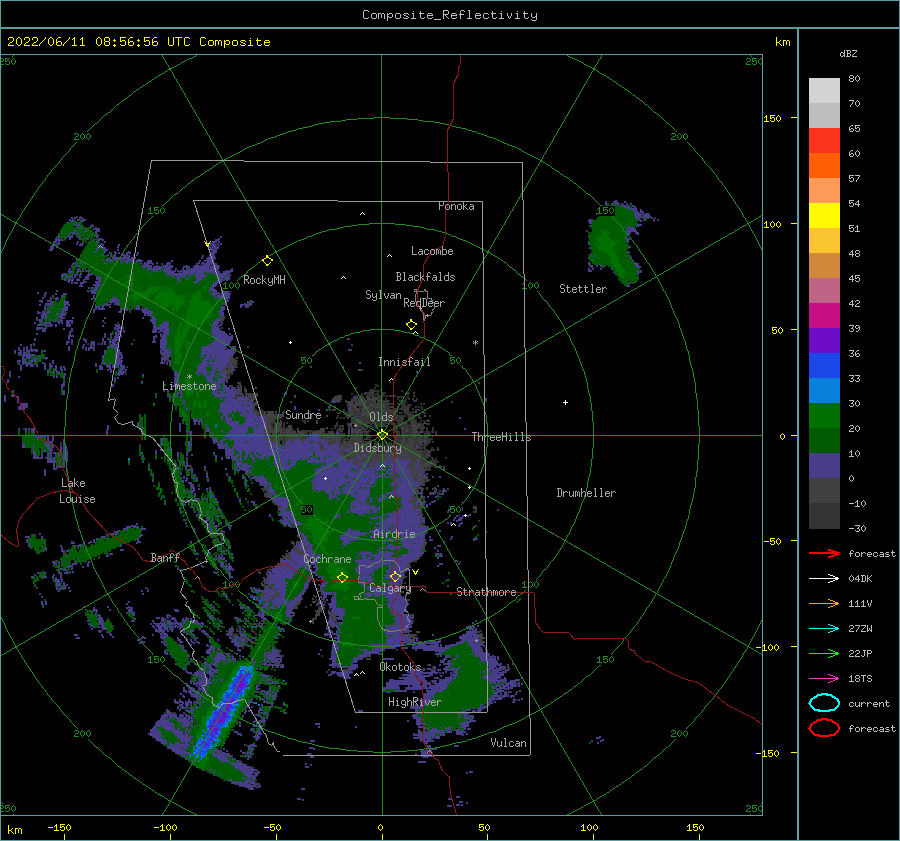Select the bright green swatch between 30 and 20
Screen dimensions: 900x841
824,416
